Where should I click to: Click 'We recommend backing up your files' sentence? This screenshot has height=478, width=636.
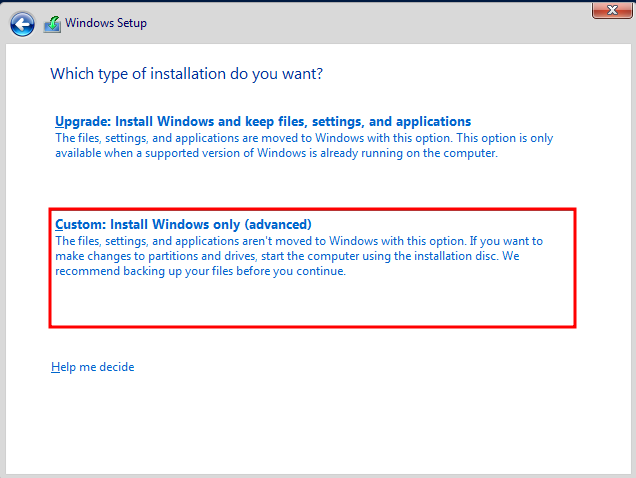[200, 271]
